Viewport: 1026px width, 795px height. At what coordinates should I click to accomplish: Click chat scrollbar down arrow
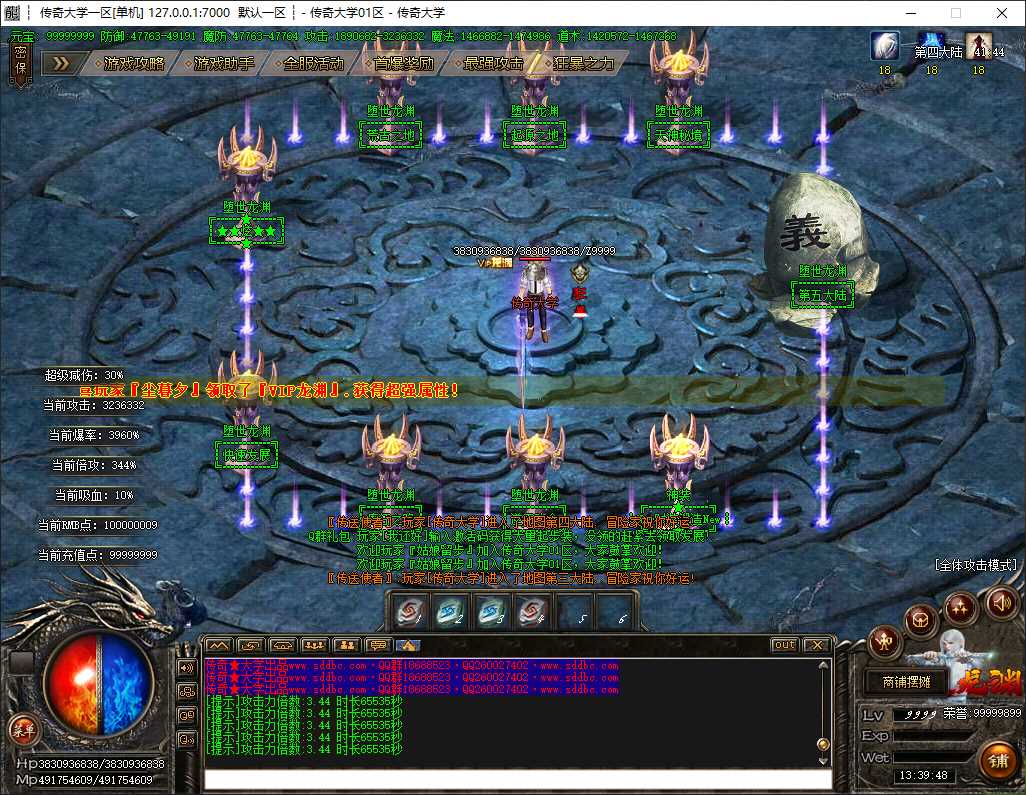click(x=823, y=760)
